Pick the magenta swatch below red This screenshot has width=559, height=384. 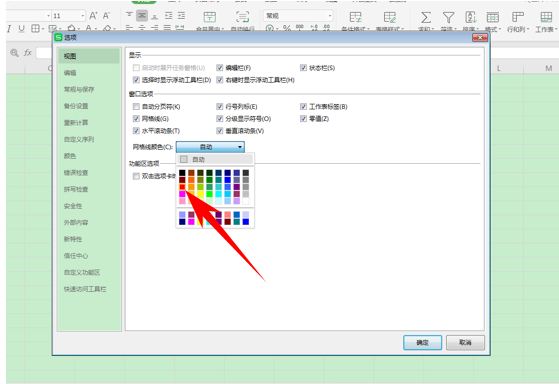182,194
